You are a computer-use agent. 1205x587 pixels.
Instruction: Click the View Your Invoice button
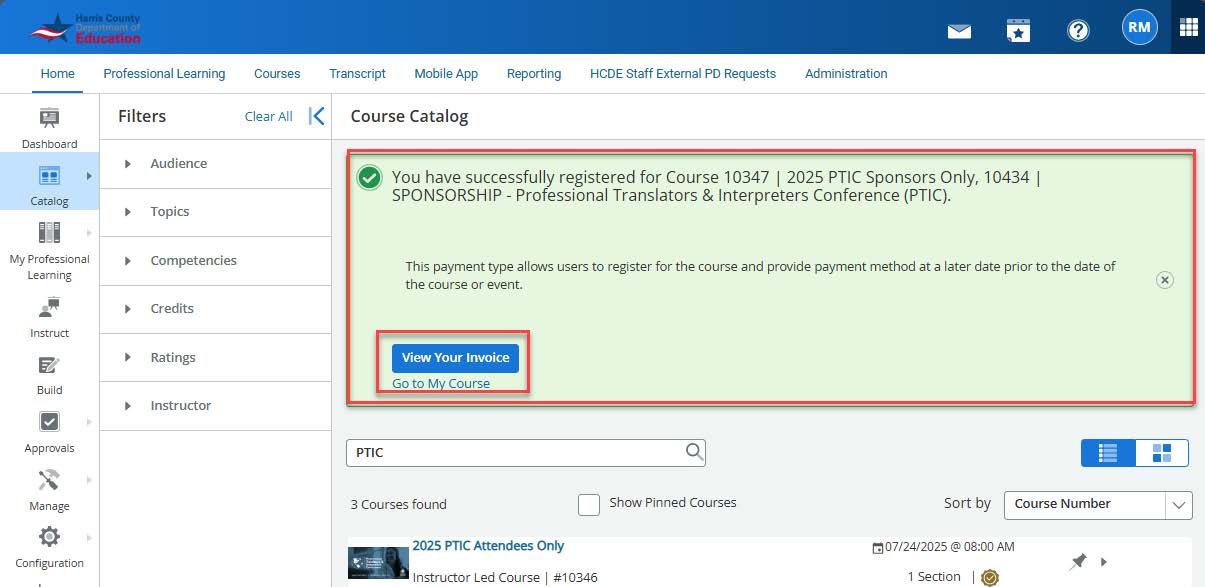pos(455,357)
